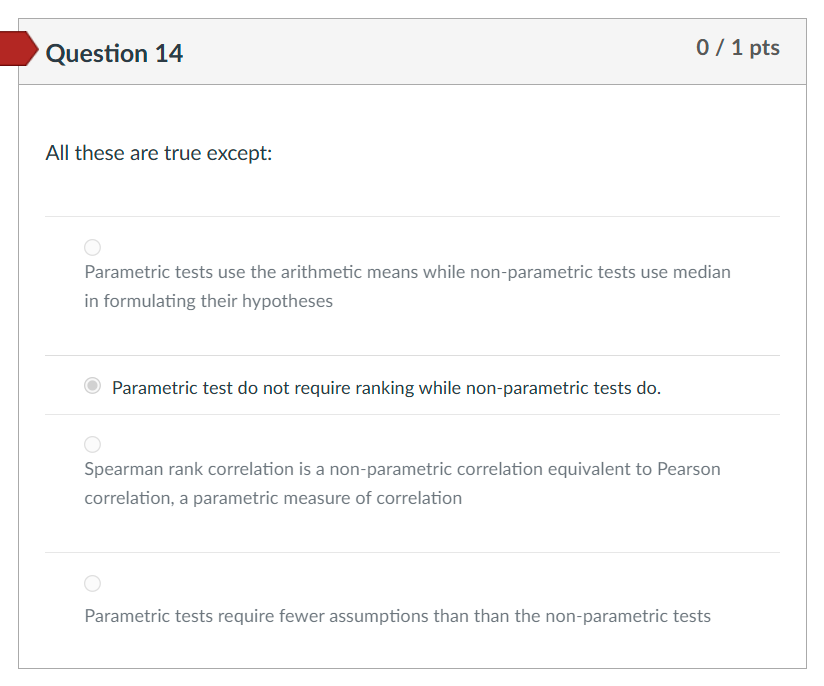Click the red question flag marker icon

pyautogui.click(x=15, y=48)
